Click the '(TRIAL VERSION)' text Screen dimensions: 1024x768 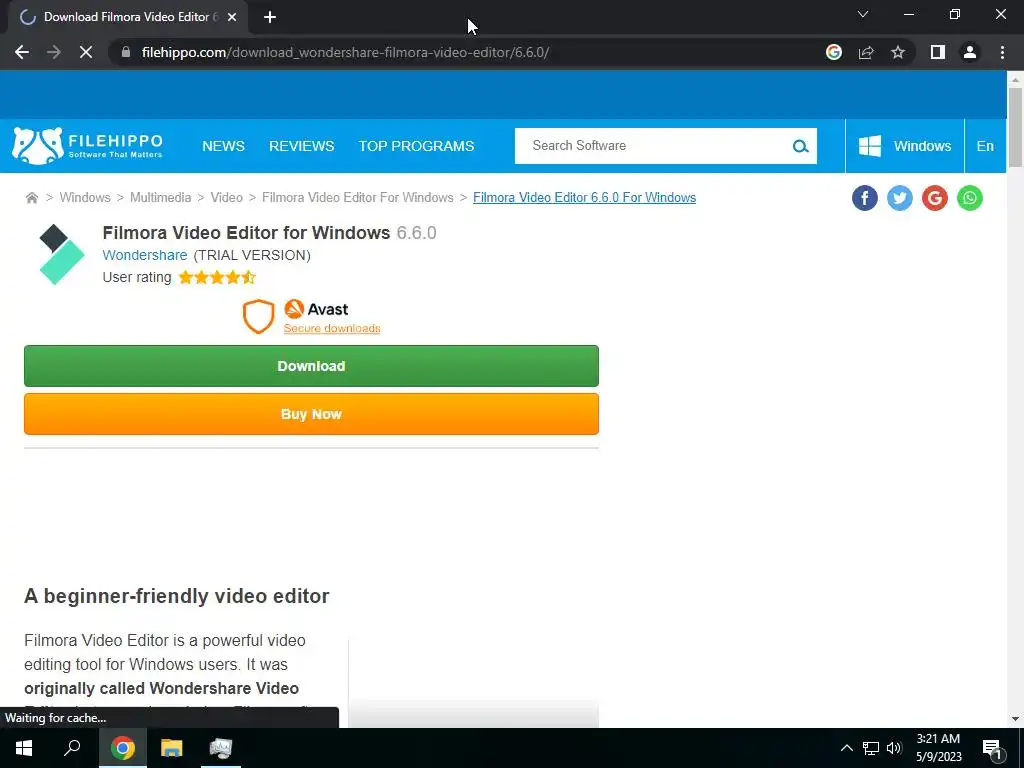[252, 255]
